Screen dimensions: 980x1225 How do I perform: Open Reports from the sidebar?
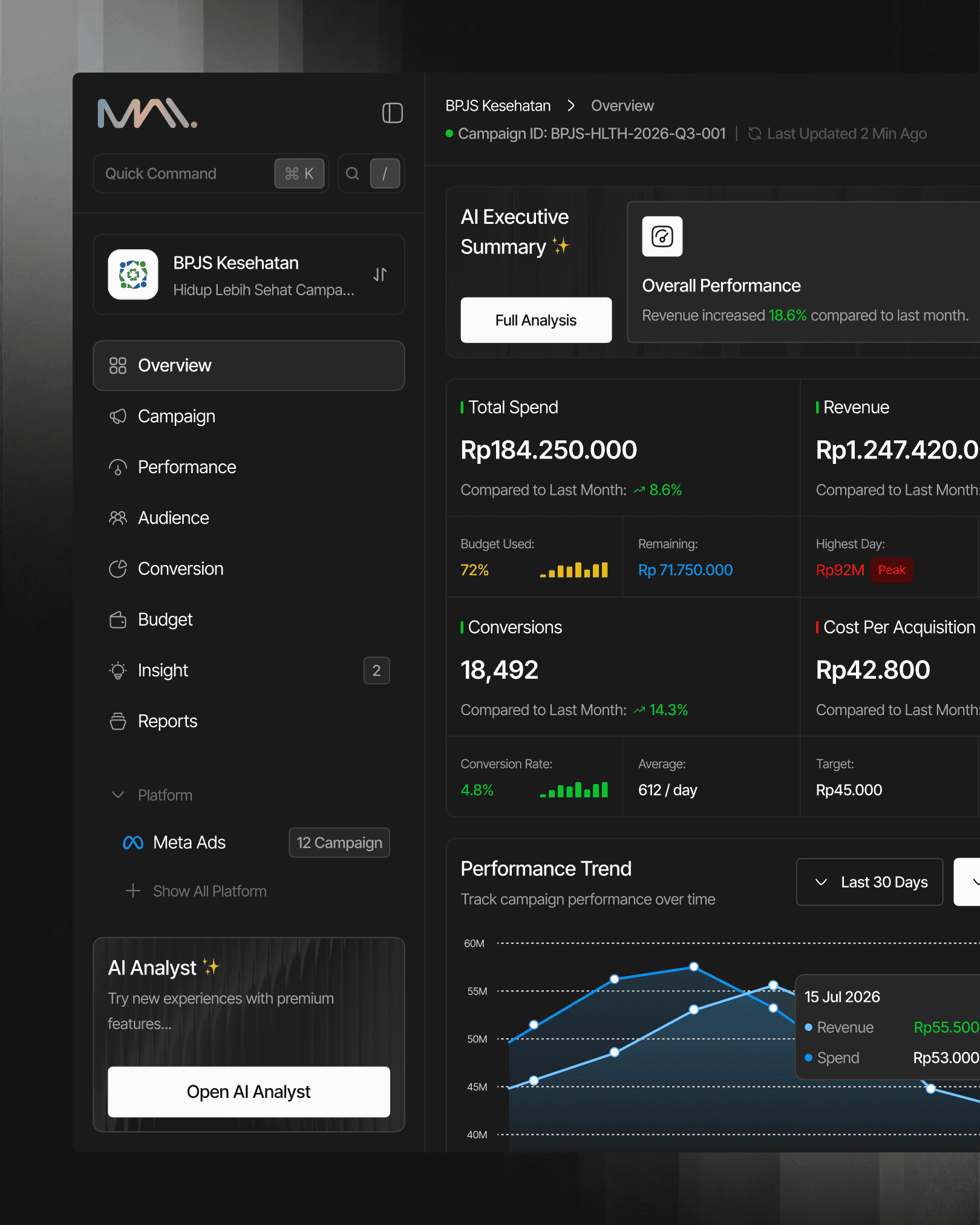pyautogui.click(x=249, y=721)
